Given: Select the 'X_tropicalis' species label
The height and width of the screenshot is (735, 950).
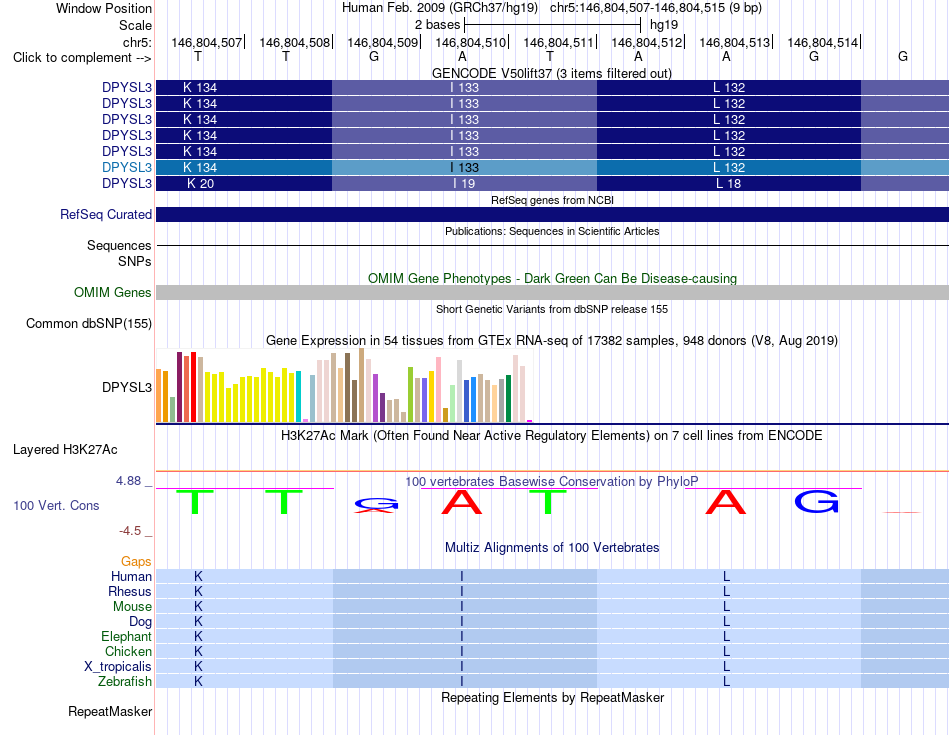Looking at the screenshot, I should click(118, 667).
